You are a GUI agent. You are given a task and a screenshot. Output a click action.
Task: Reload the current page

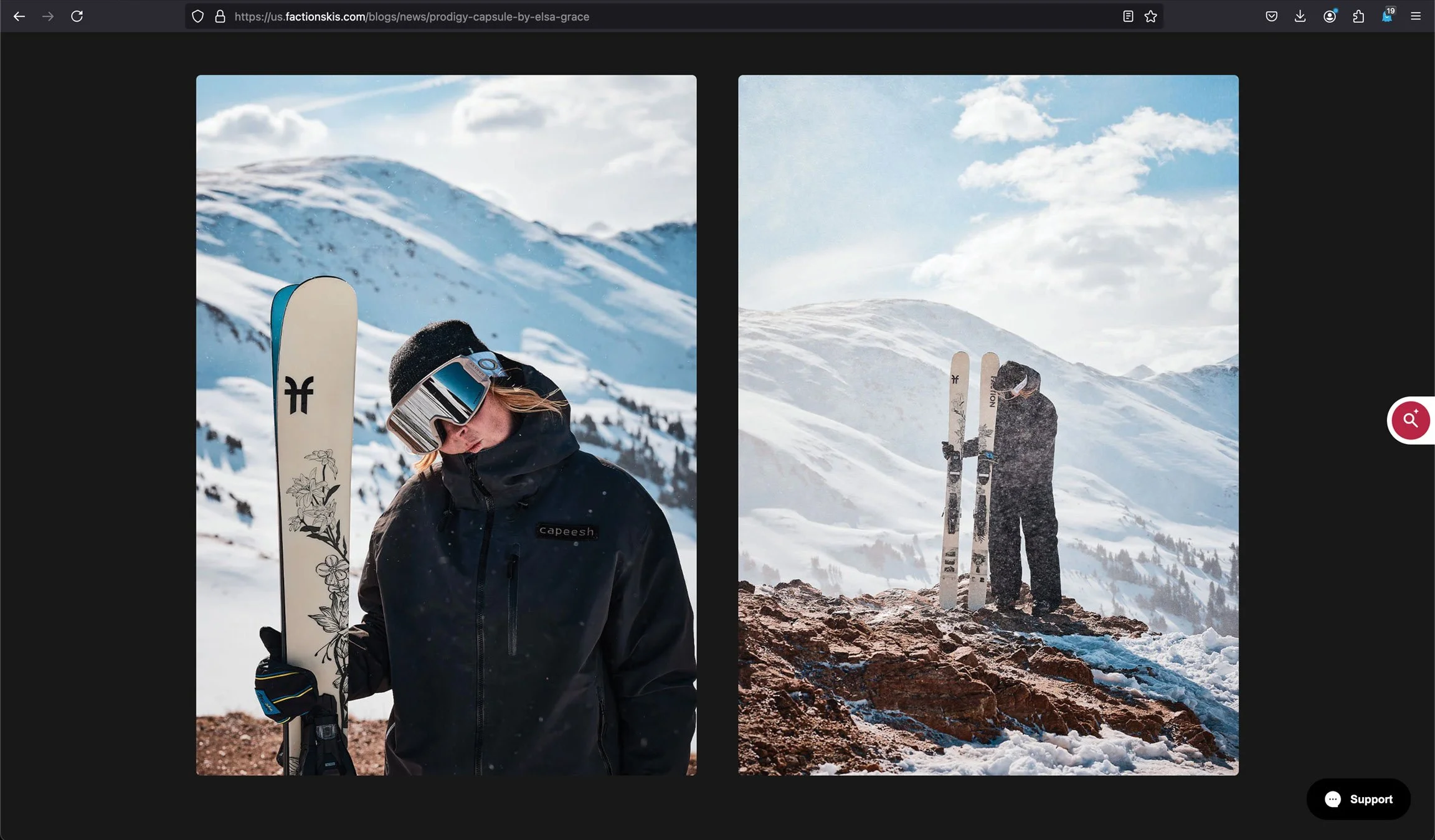77,17
